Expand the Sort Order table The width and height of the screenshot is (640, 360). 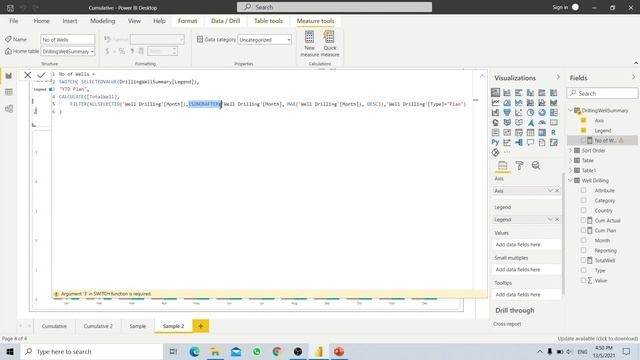point(571,151)
